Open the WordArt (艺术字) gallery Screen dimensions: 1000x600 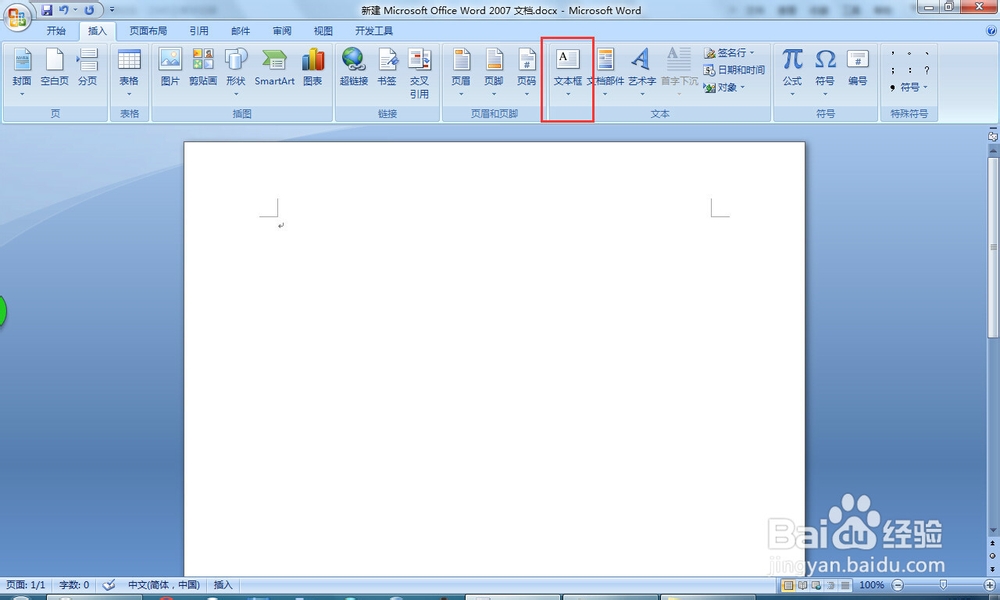pyautogui.click(x=642, y=71)
